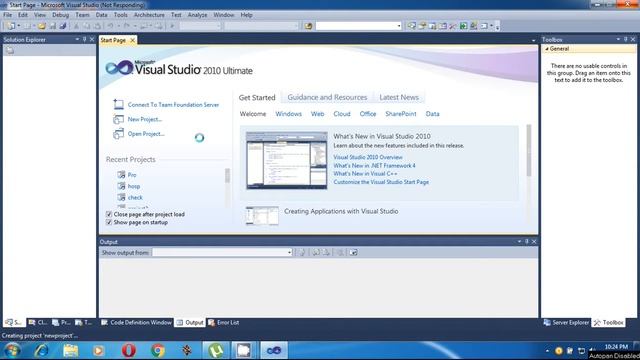Open the Show output from dropdown
640x360 pixels.
289,253
